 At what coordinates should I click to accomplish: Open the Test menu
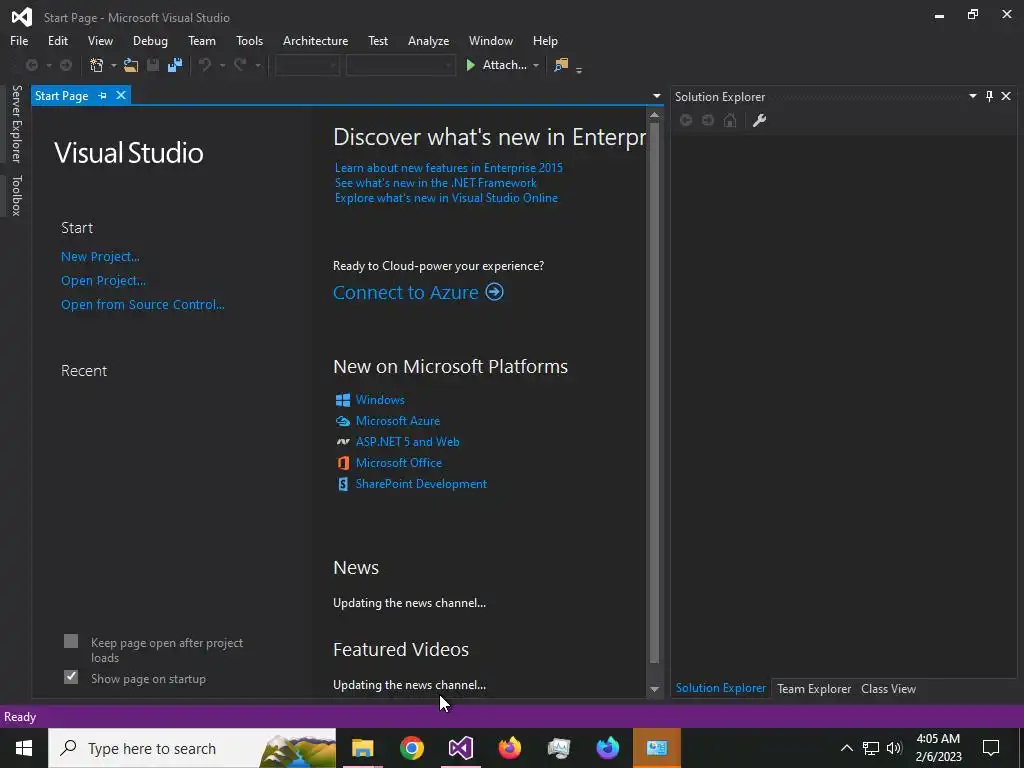point(377,40)
